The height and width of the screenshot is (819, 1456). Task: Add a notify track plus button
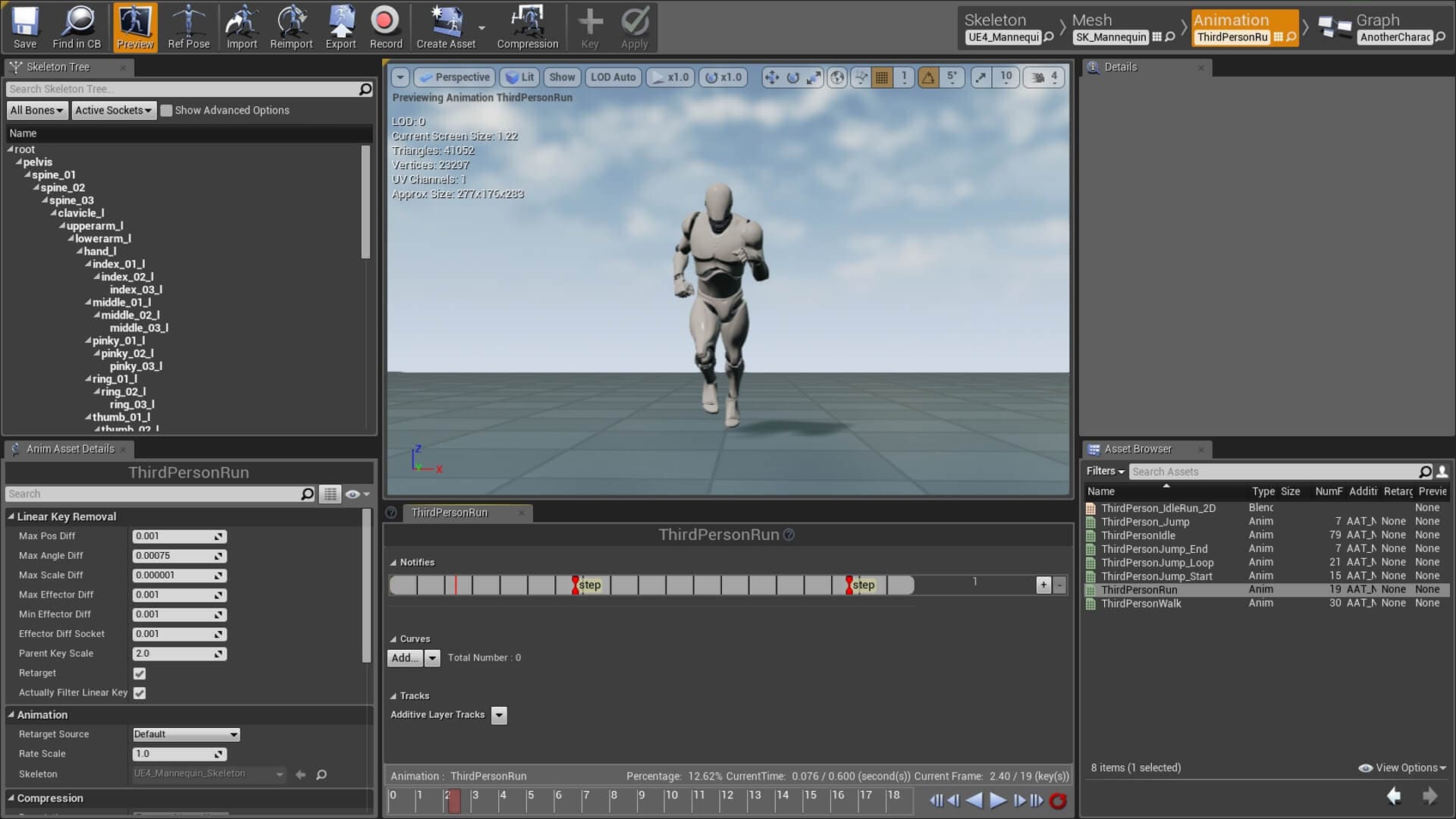[1043, 585]
